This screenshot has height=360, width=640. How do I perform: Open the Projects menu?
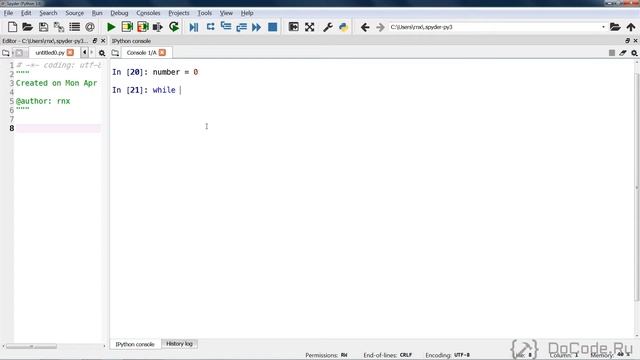(x=179, y=13)
